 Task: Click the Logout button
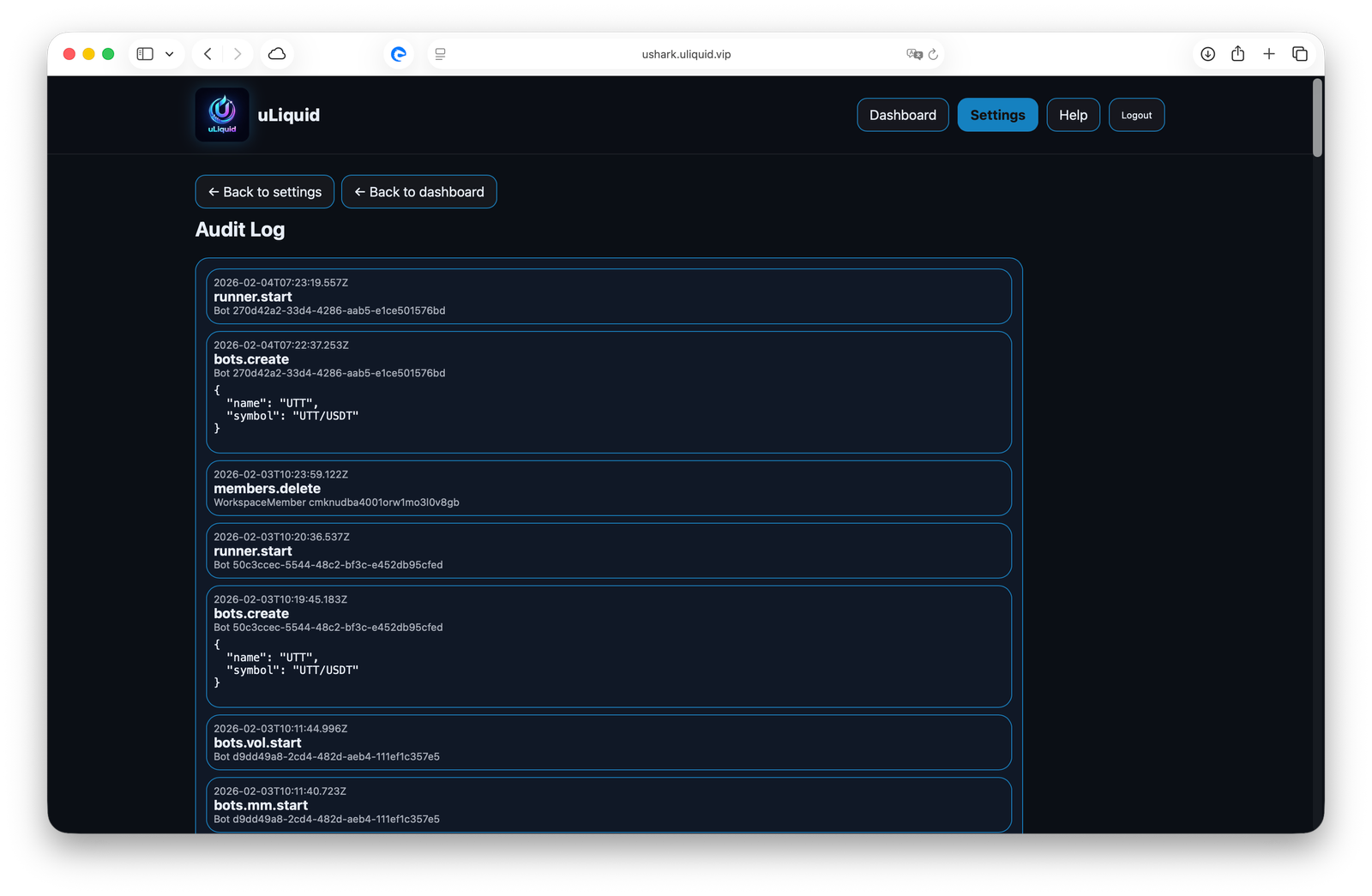1136,114
